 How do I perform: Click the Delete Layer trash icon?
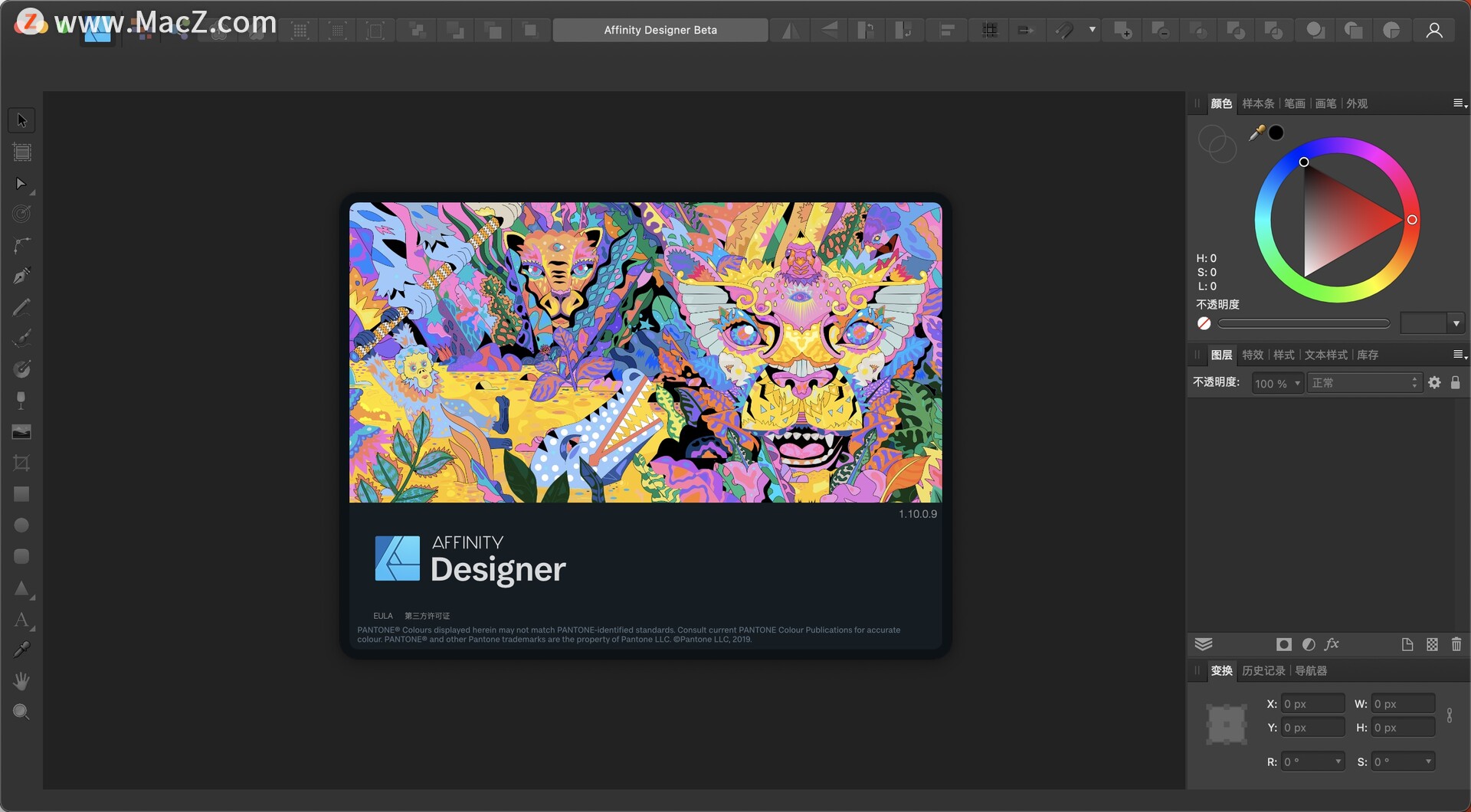coord(1456,645)
